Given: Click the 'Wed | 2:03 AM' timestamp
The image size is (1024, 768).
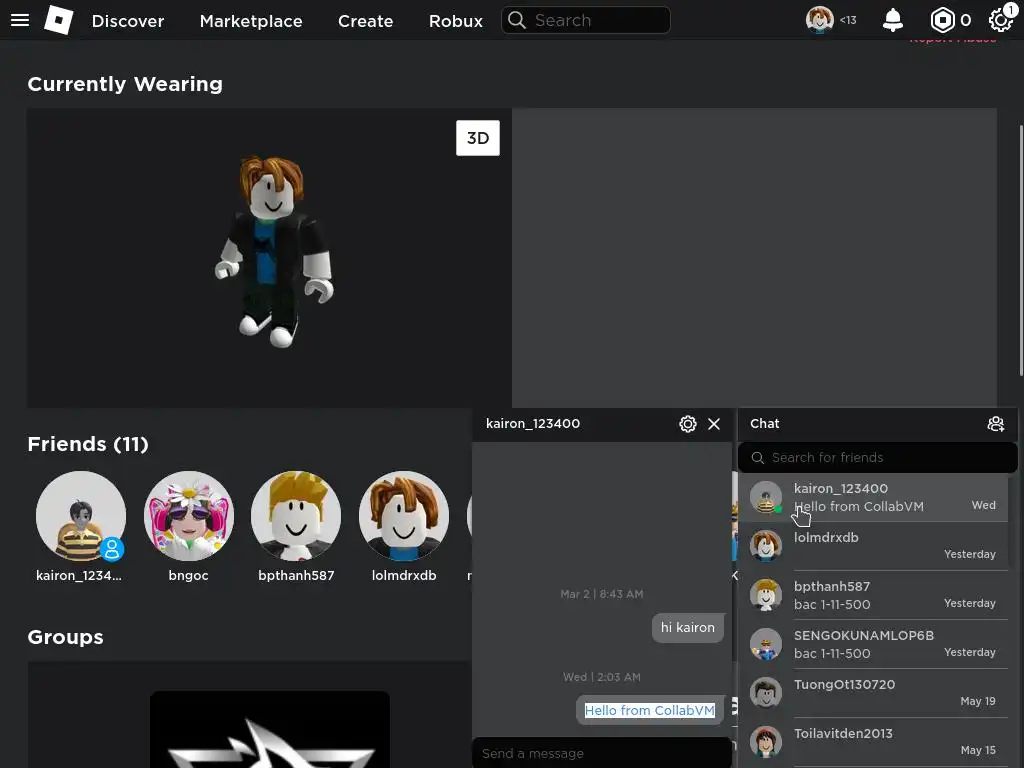Looking at the screenshot, I should point(601,677).
